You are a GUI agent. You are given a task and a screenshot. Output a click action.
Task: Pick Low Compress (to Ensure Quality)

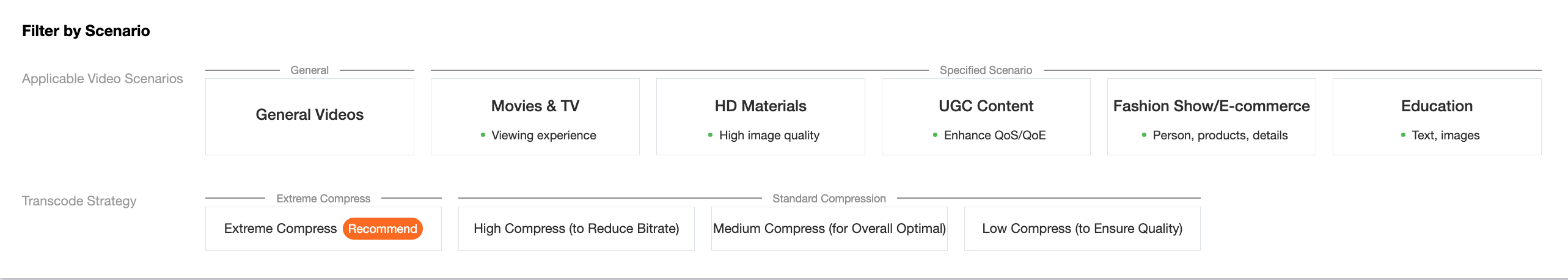[x=1082, y=229]
